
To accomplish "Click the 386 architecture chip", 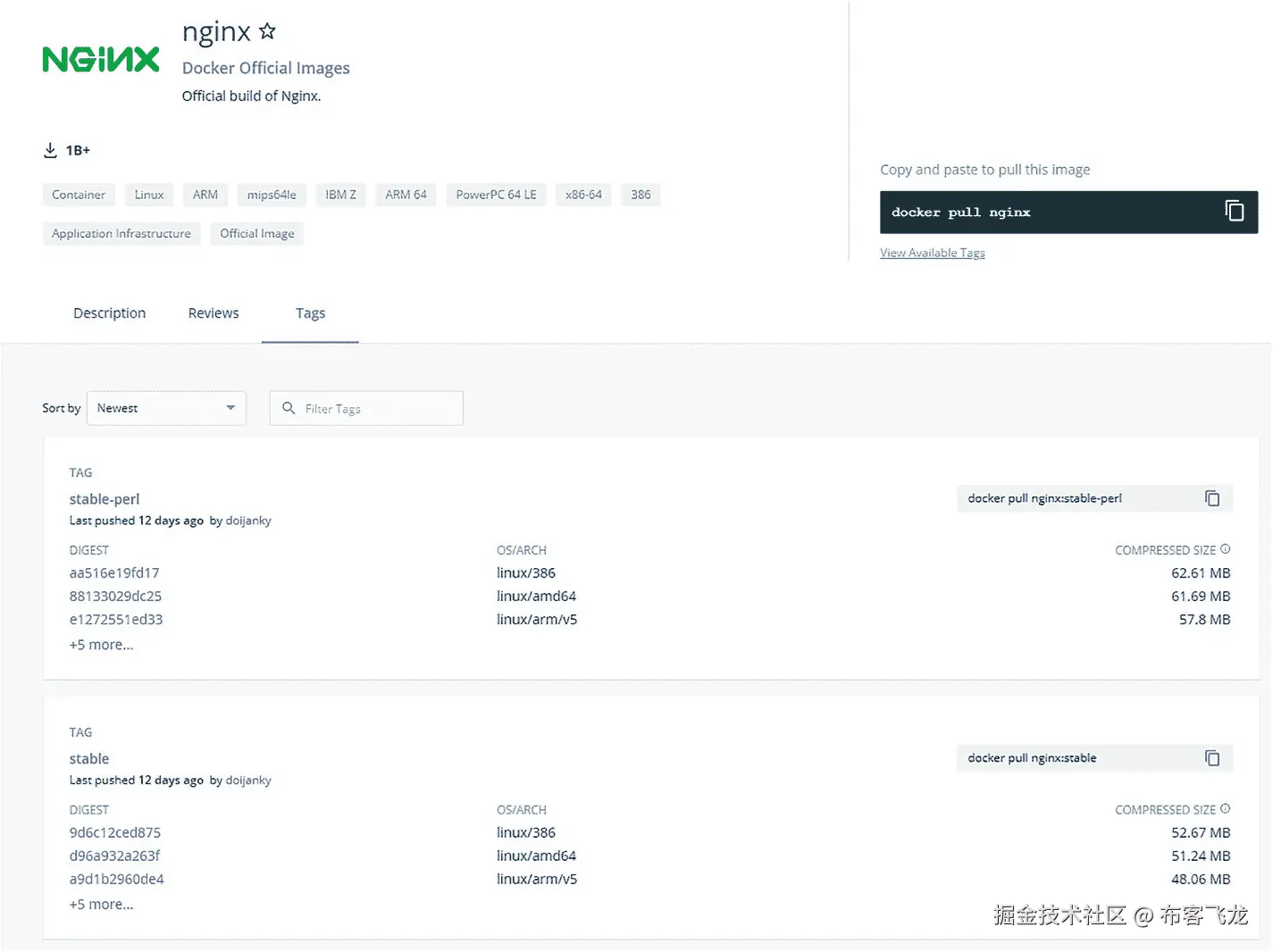I will [x=641, y=195].
